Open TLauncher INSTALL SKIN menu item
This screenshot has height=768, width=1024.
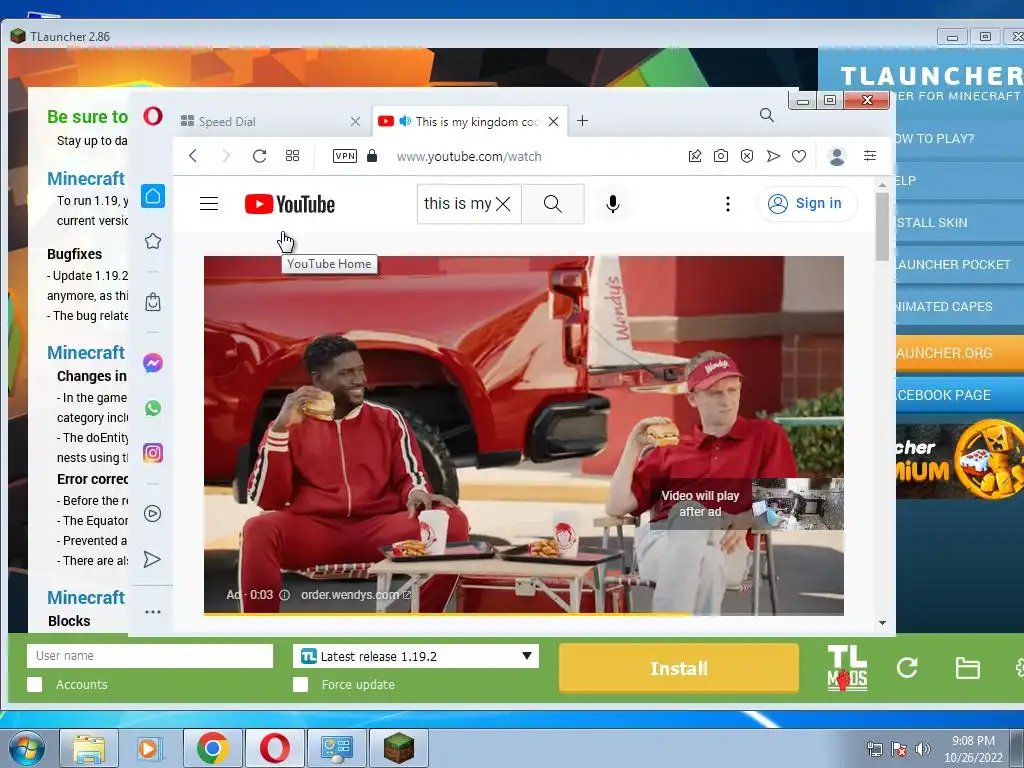point(960,223)
